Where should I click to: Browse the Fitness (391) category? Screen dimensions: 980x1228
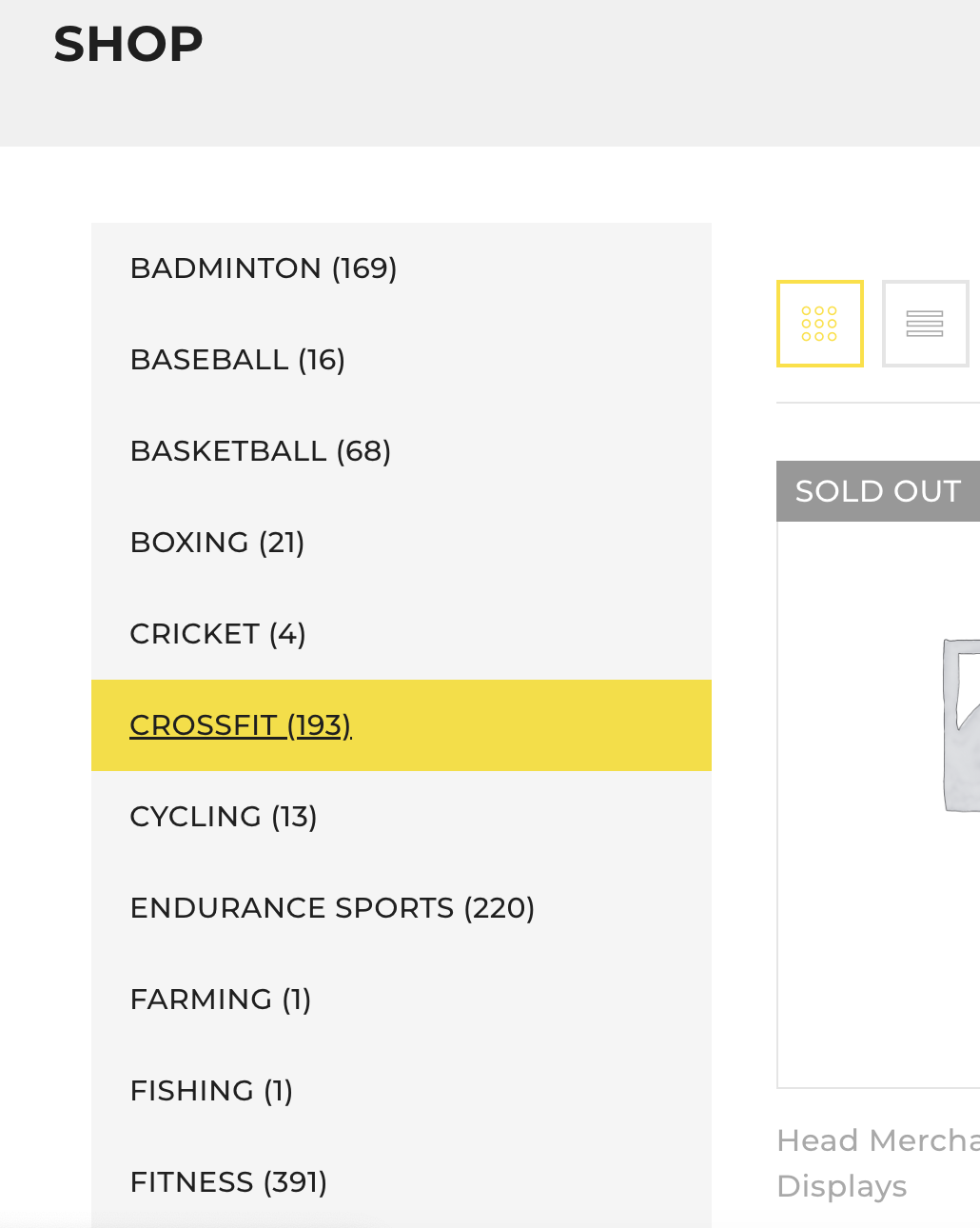tap(228, 1182)
